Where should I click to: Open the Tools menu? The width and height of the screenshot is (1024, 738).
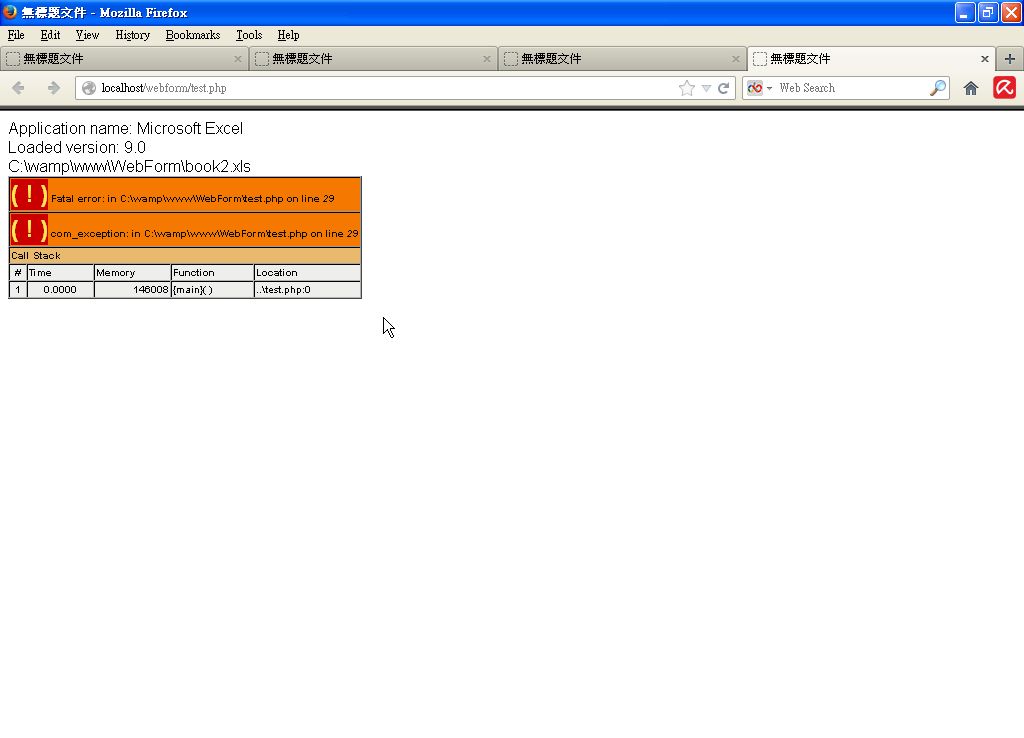coord(249,35)
